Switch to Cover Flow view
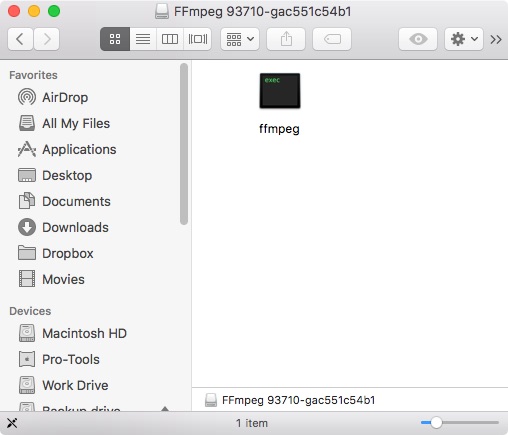This screenshot has height=435, width=508. (197, 39)
